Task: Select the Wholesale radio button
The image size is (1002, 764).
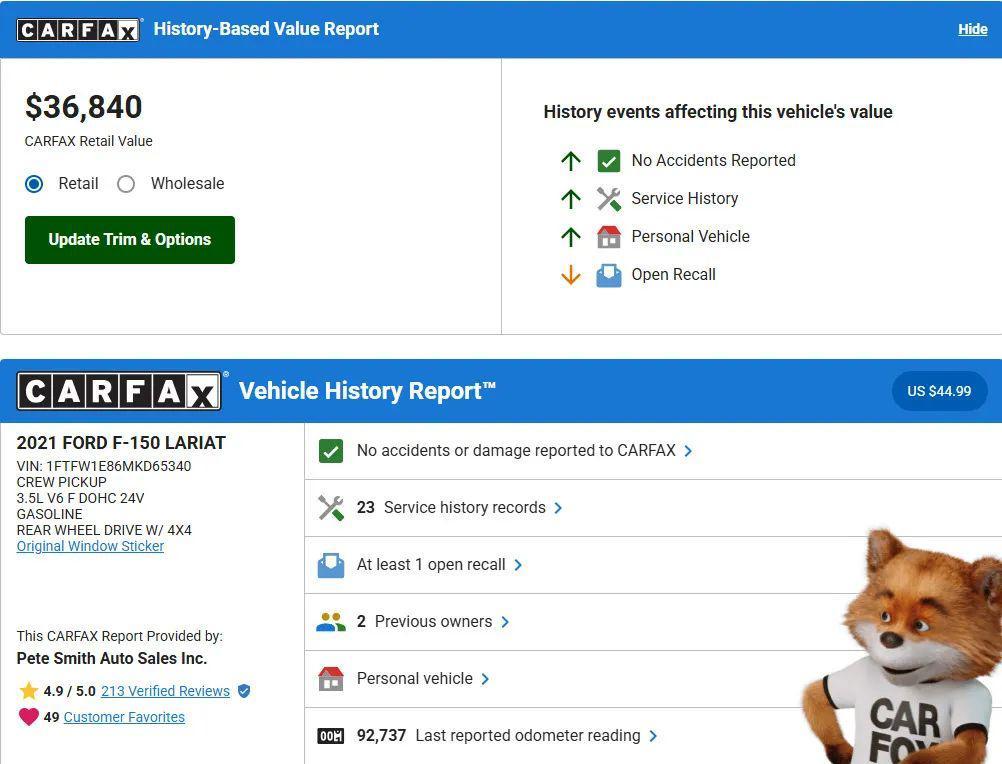Action: click(x=126, y=184)
